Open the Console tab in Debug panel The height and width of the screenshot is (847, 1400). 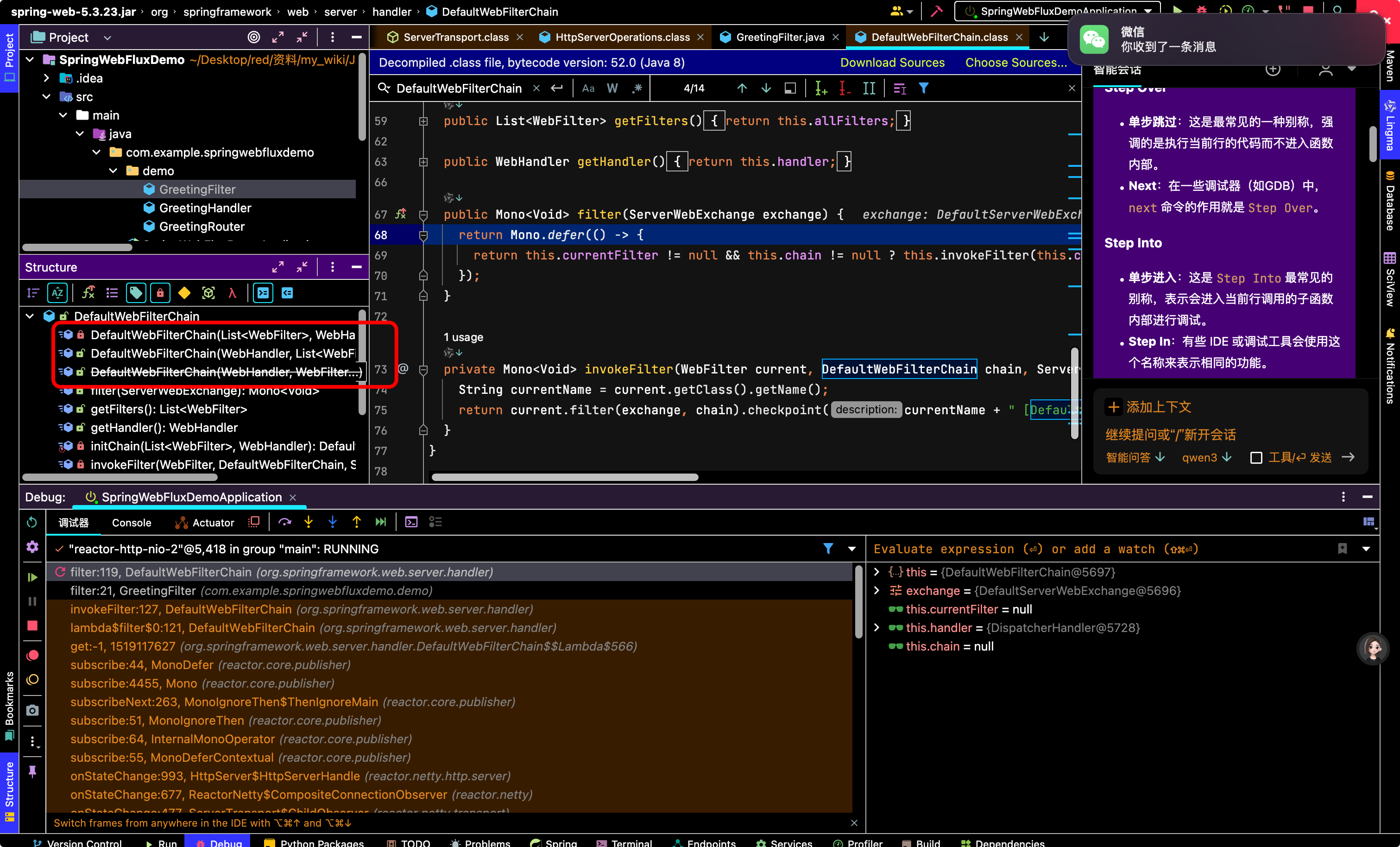click(131, 522)
